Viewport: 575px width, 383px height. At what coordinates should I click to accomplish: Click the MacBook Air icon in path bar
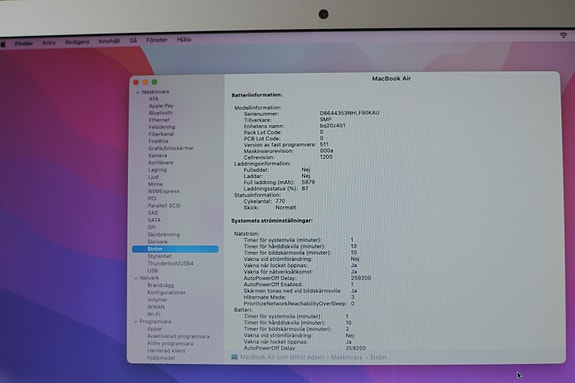(x=234, y=357)
